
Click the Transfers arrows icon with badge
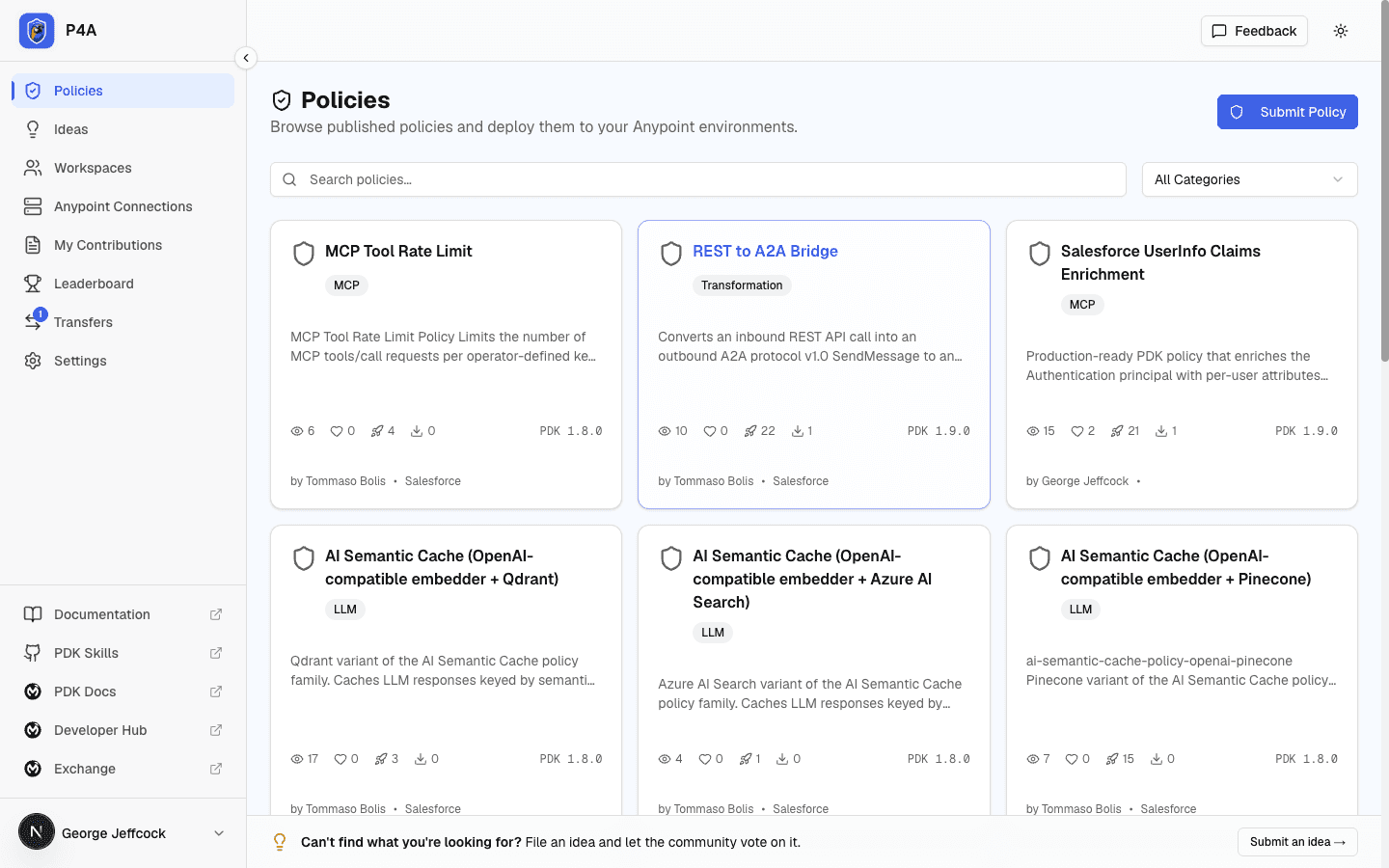[x=34, y=321]
